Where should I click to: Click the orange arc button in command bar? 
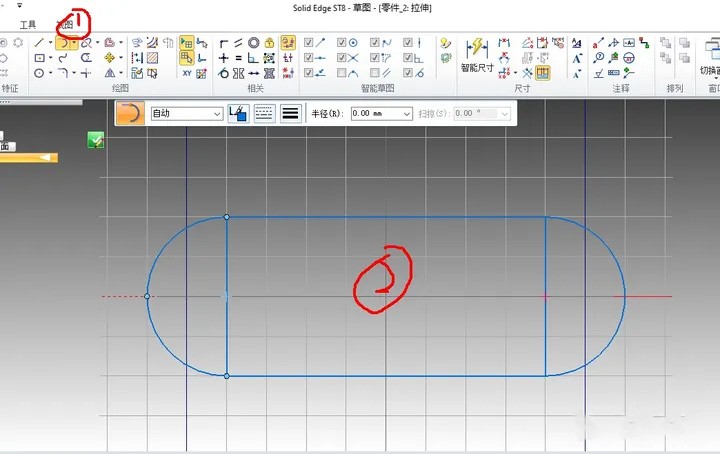tap(130, 113)
